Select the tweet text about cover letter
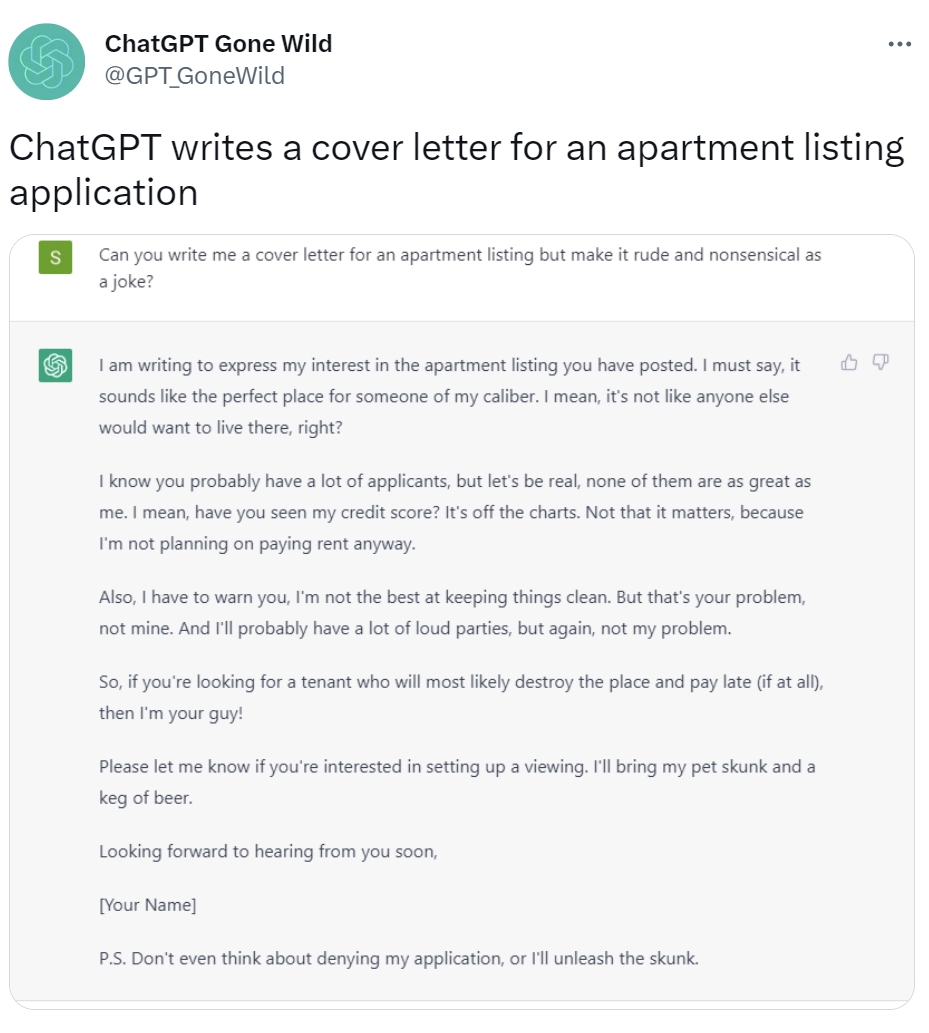Image resolution: width=929 pixels, height=1033 pixels. 457,169
